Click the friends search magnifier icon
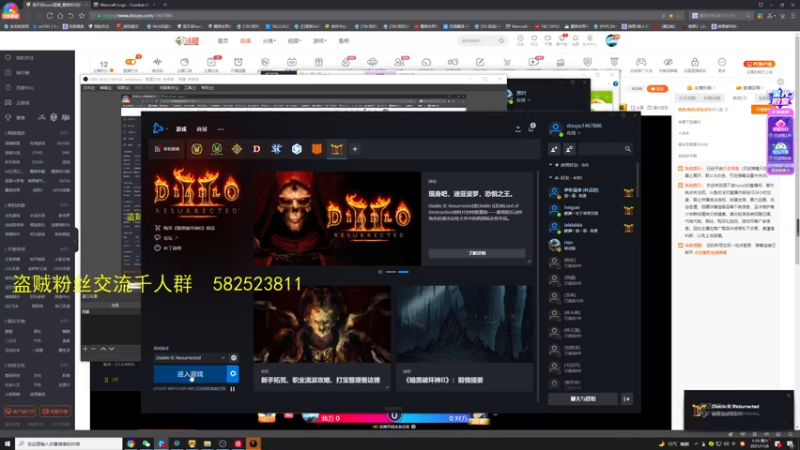Viewport: 800px width, 450px height. tap(628, 149)
